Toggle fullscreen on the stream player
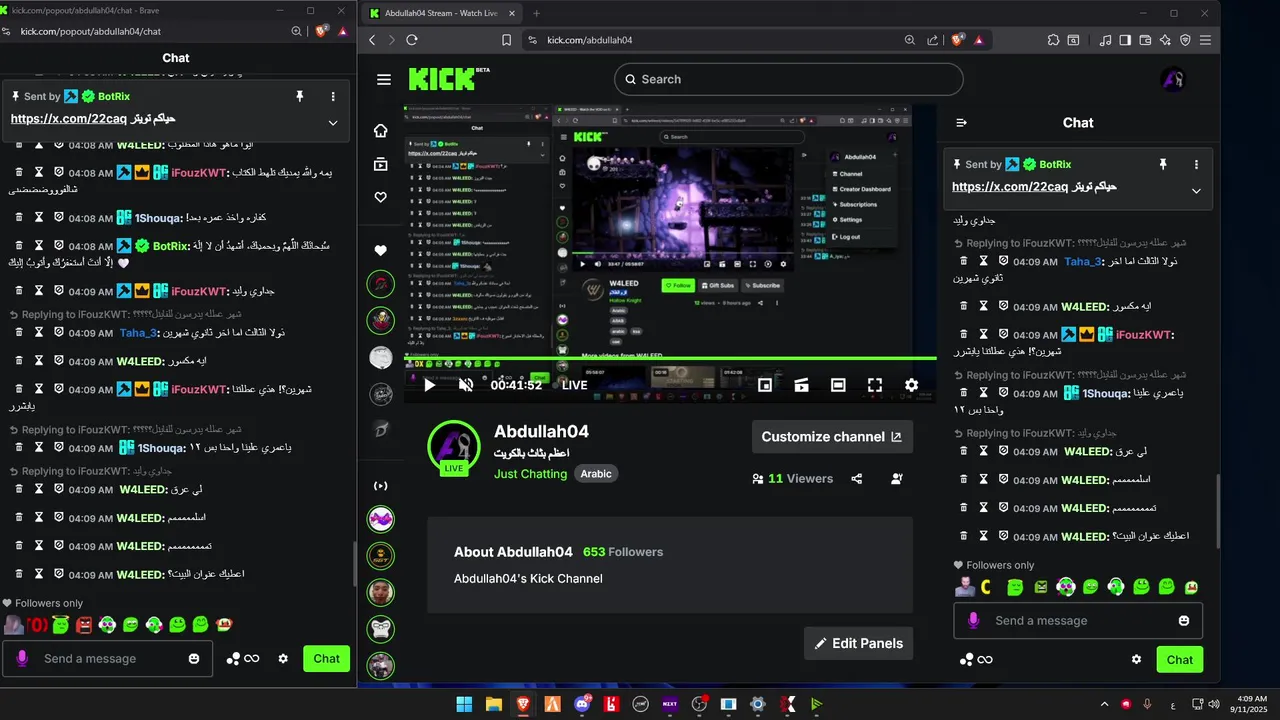Screen dimensions: 1280x720 click(x=875, y=385)
